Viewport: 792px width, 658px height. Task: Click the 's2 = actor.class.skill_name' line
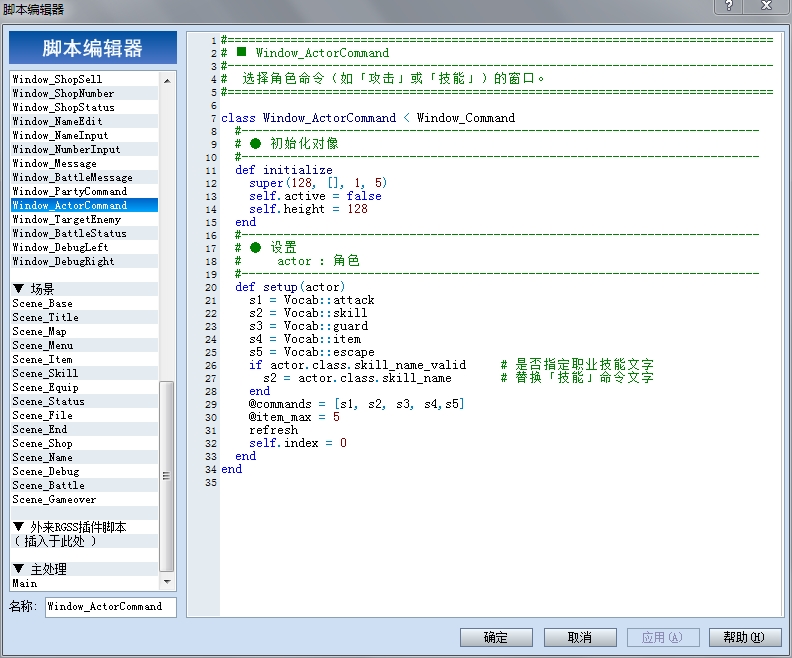pos(357,378)
